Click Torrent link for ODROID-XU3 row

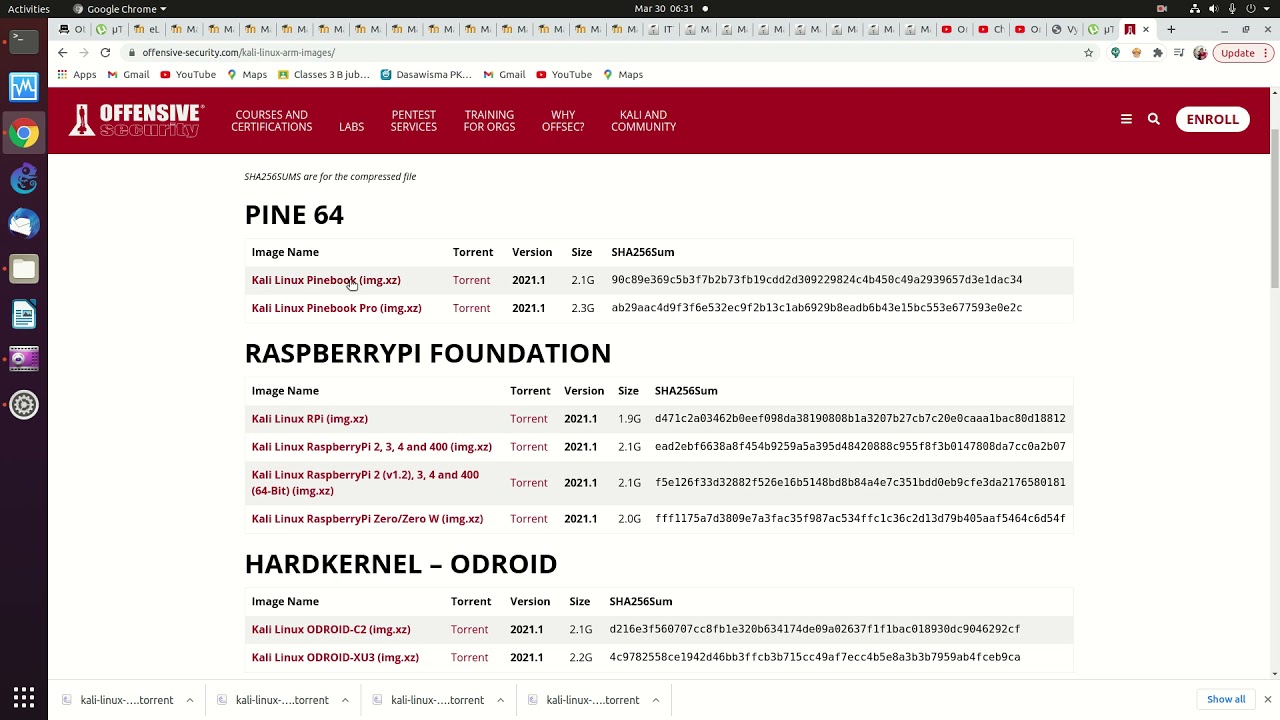coord(470,657)
